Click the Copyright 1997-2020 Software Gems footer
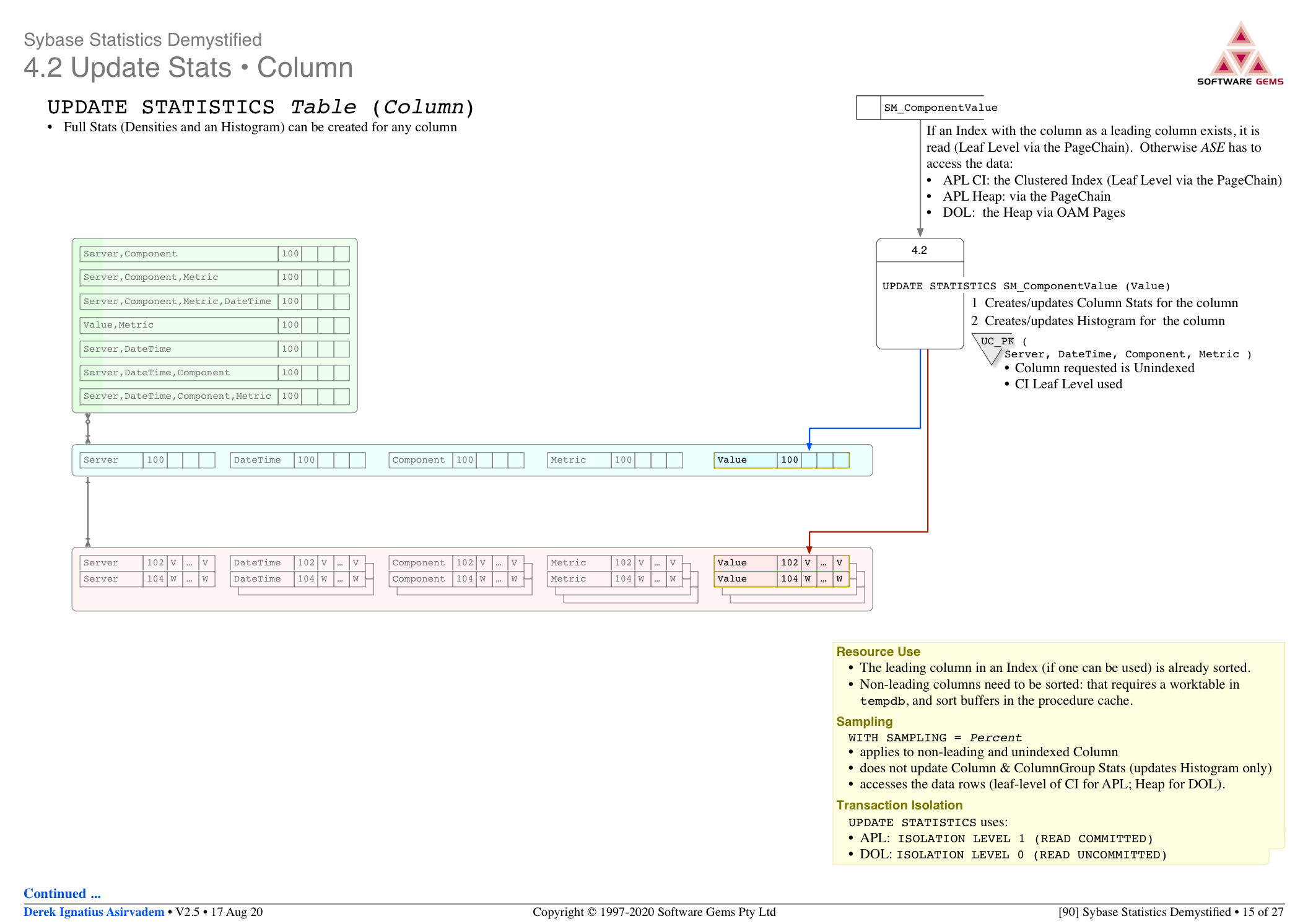The width and height of the screenshot is (1308, 924). click(x=654, y=912)
